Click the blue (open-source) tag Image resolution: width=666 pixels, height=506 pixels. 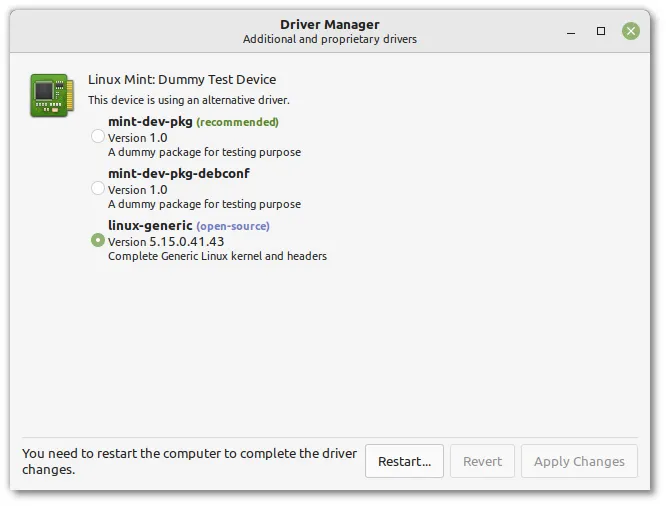click(233, 226)
